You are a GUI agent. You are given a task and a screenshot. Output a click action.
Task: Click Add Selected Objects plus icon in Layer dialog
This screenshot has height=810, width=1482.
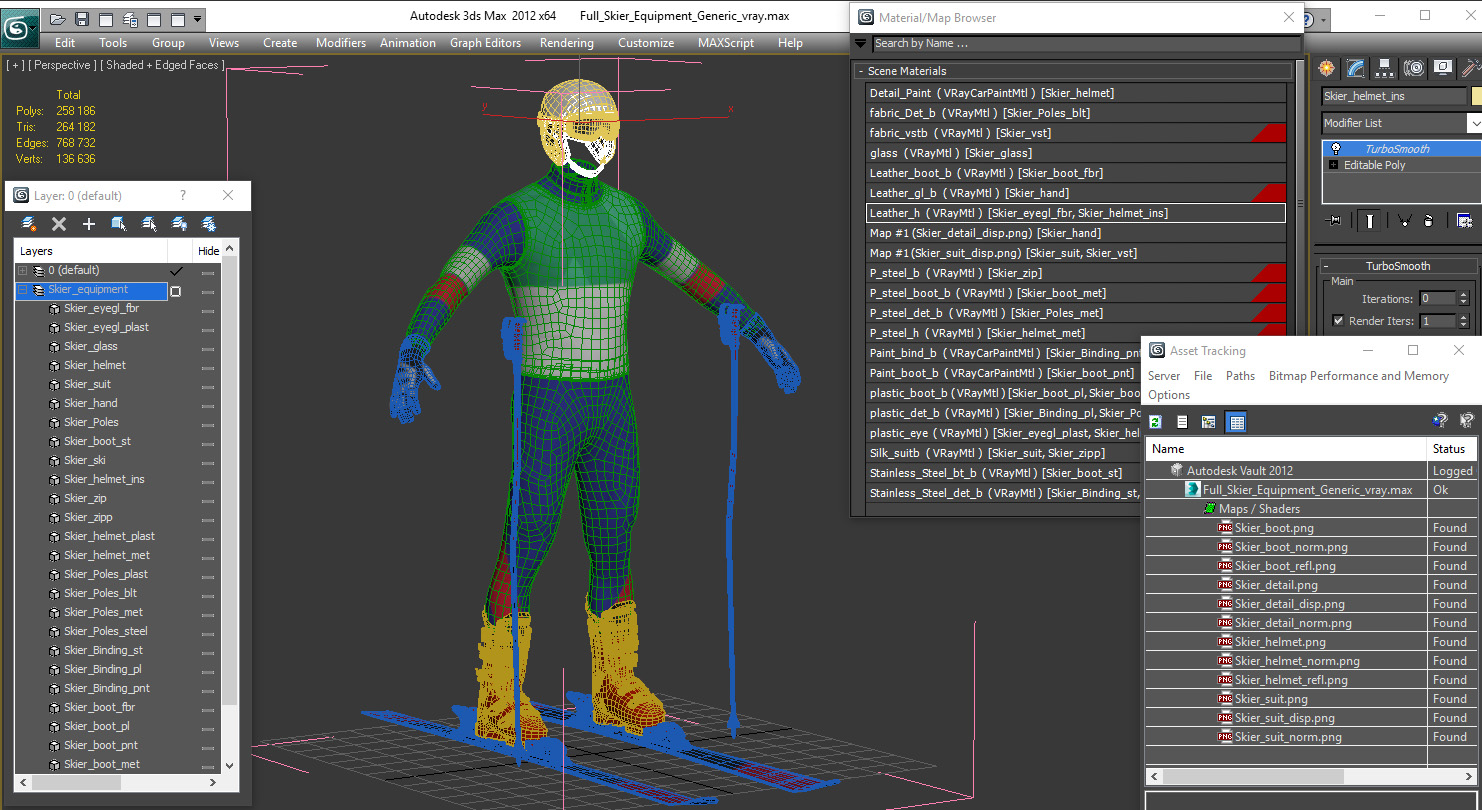coord(89,224)
